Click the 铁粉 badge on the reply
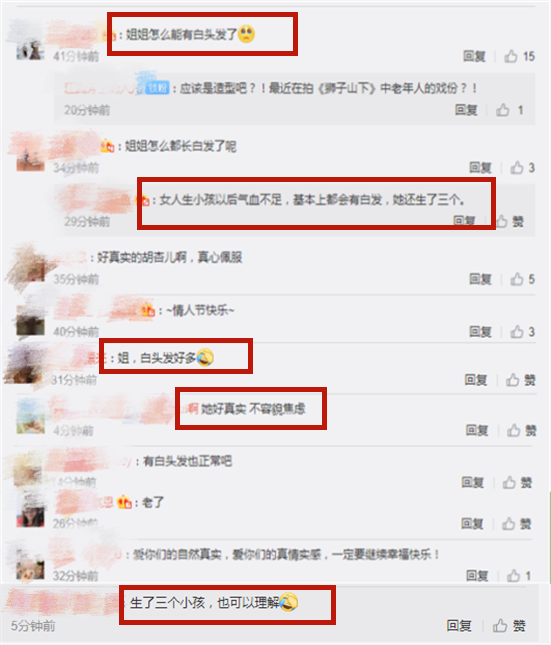The height and width of the screenshot is (645, 551). tap(158, 88)
